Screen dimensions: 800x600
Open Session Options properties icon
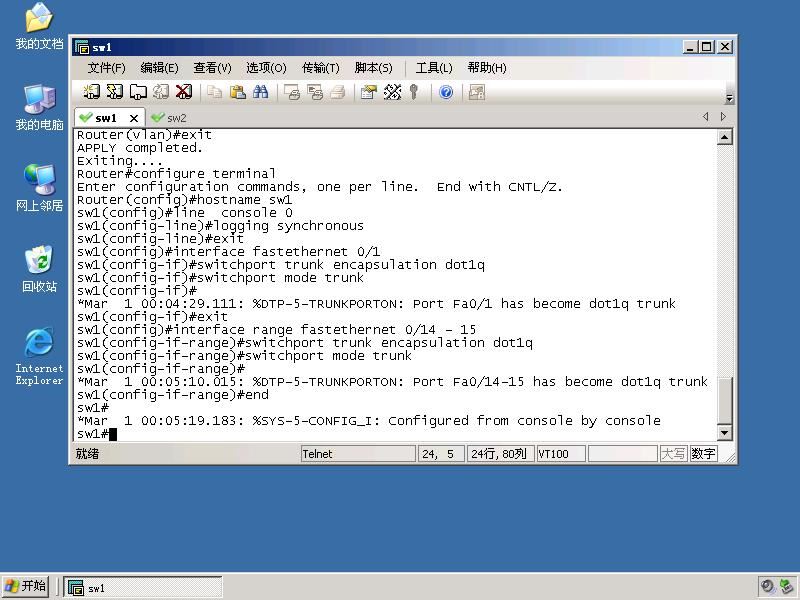click(368, 92)
